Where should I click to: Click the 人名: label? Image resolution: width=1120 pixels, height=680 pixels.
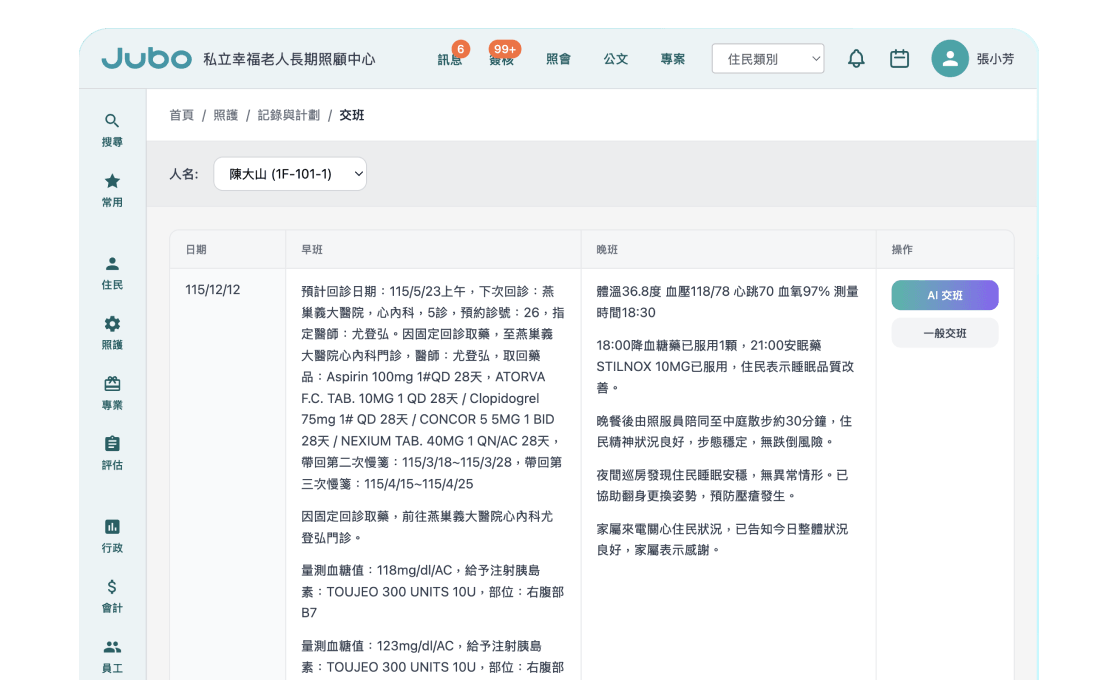(x=184, y=174)
